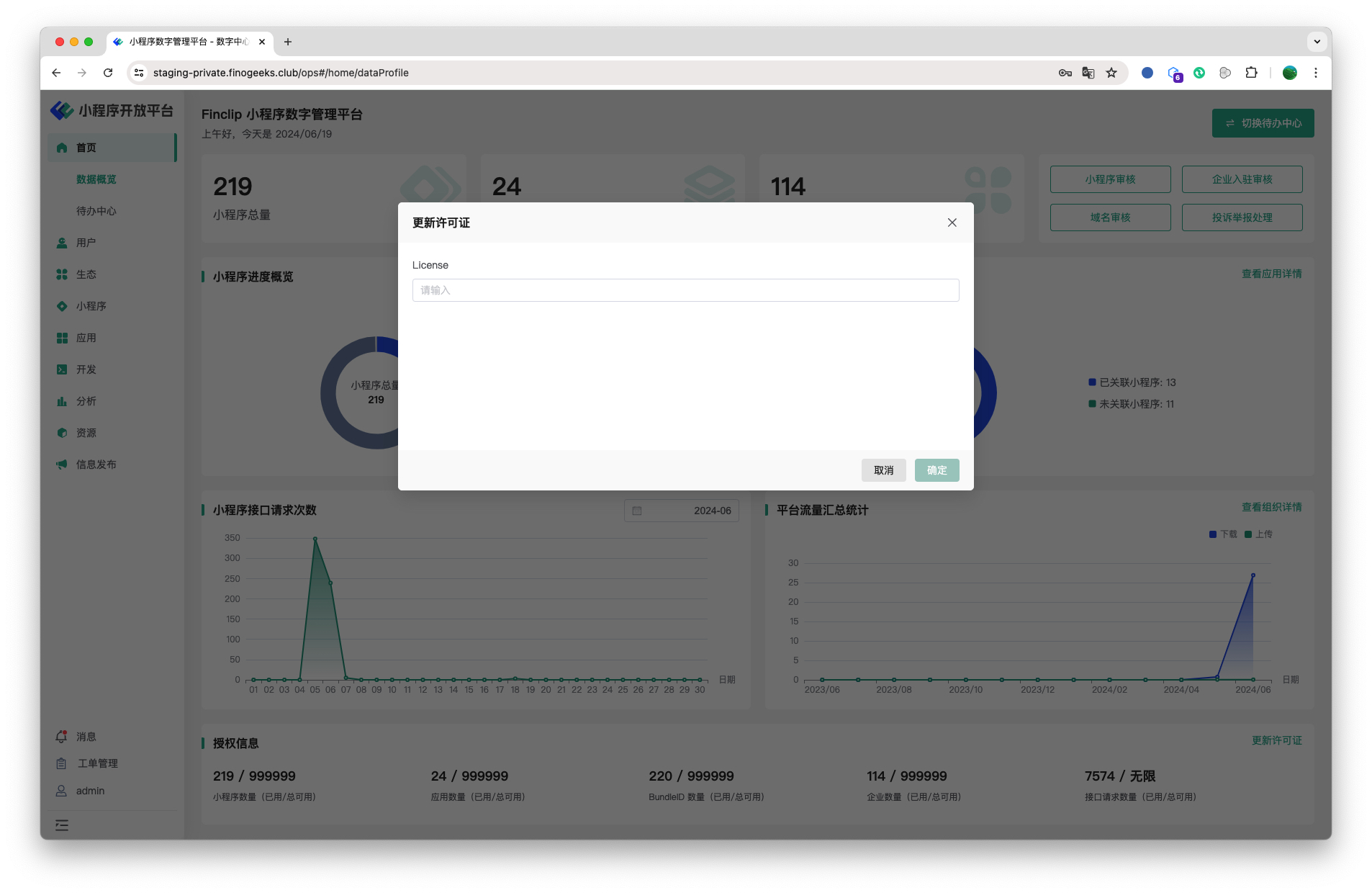1372x893 pixels.
Task: Click the 开发 terminal icon in sidebar
Action: coord(62,369)
